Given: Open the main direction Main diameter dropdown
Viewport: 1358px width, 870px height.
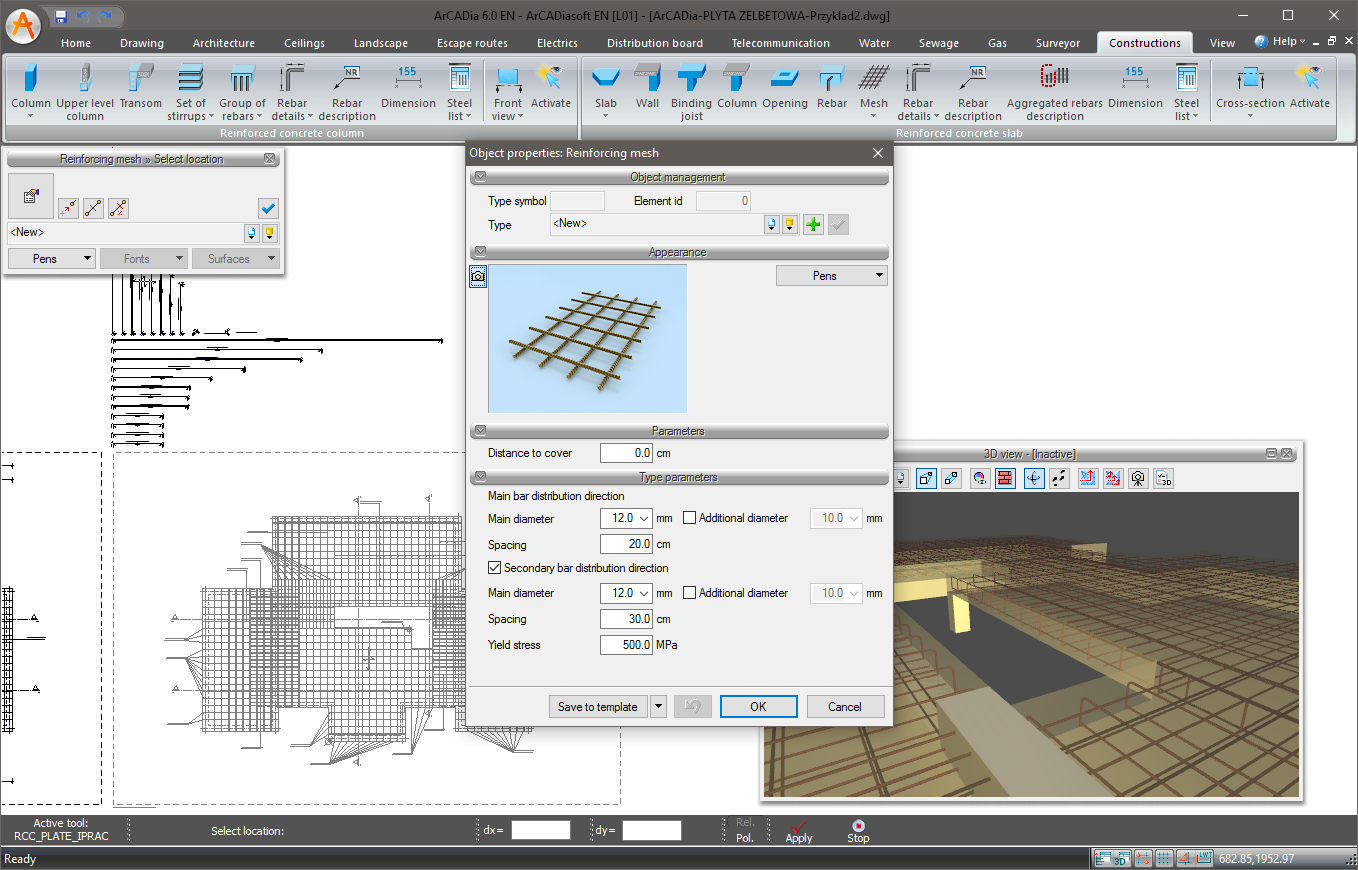Looking at the screenshot, I should pyautogui.click(x=644, y=518).
